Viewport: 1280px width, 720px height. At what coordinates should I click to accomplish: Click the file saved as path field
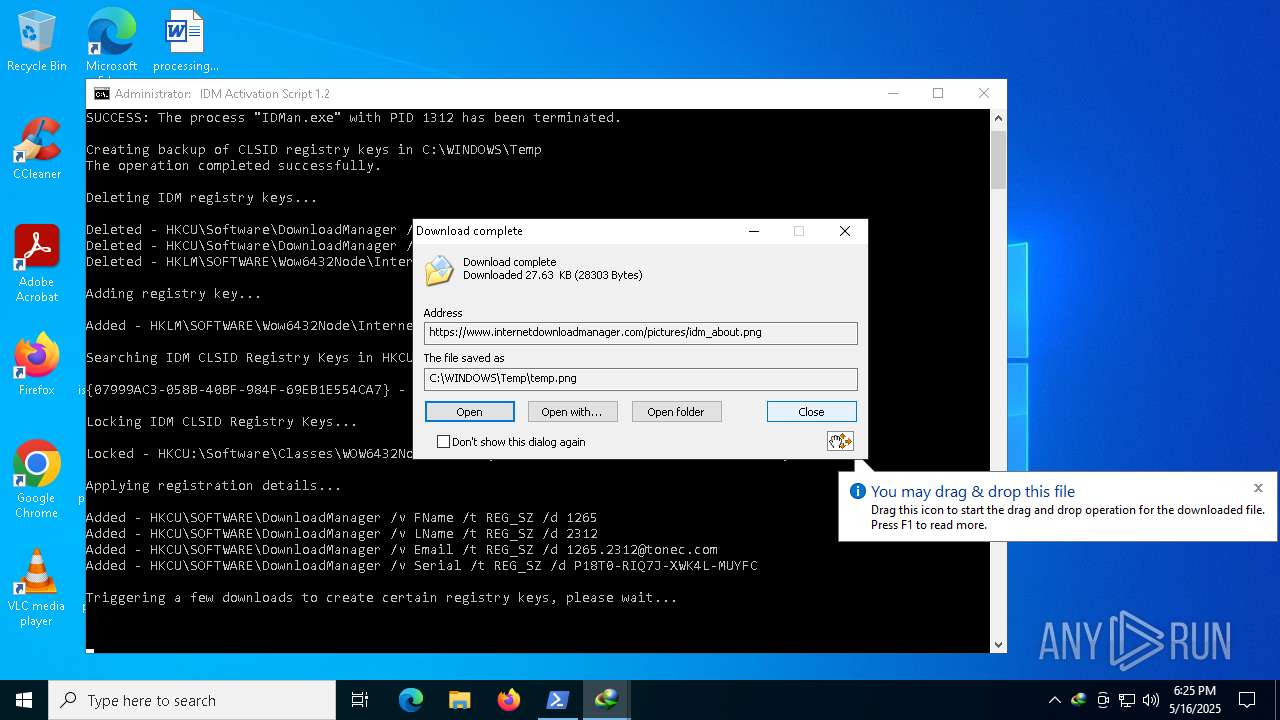click(640, 378)
